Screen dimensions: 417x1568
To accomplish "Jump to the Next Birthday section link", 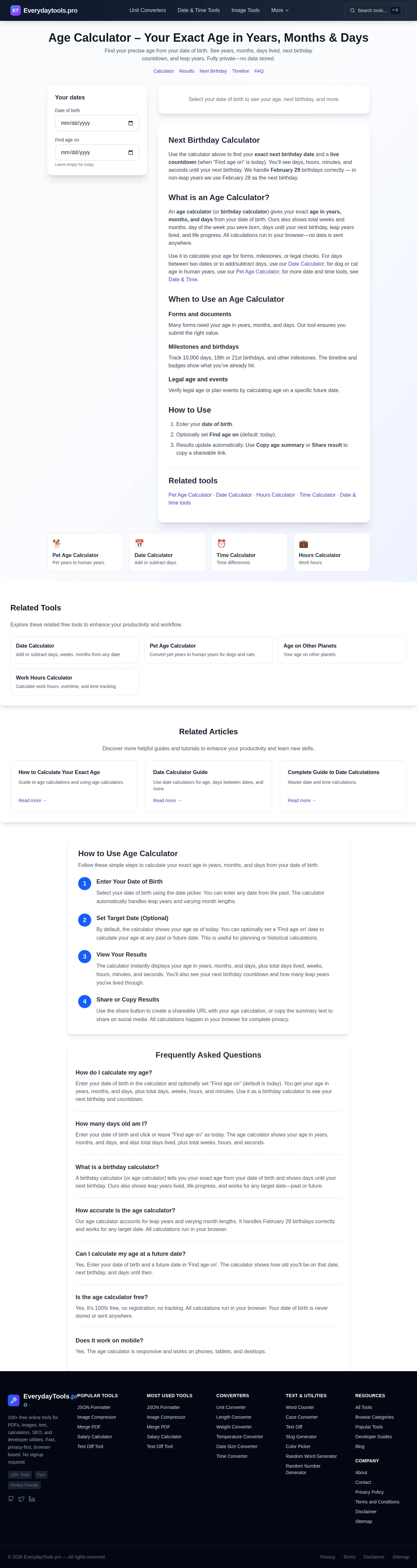I will tap(213, 71).
